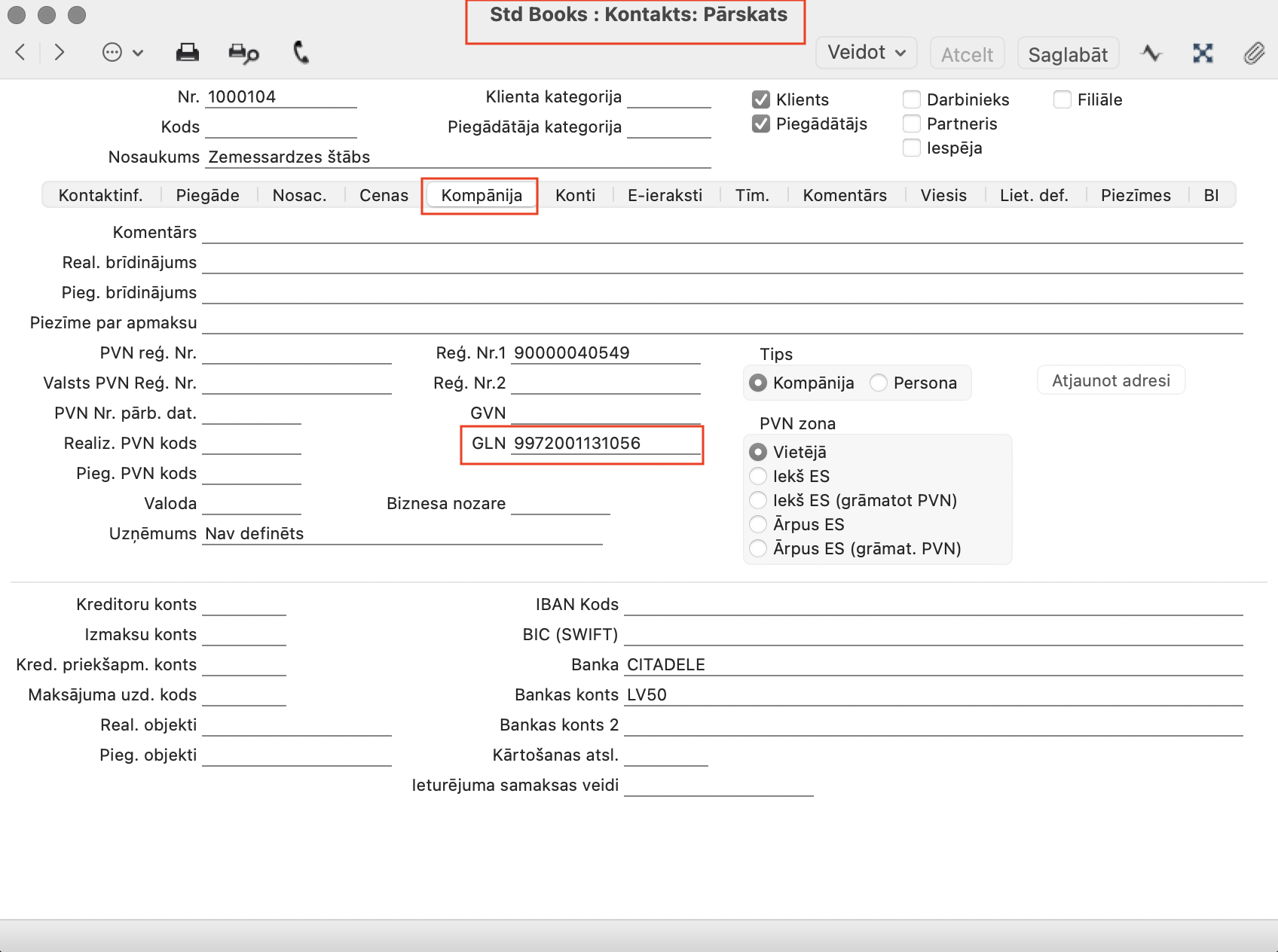Image resolution: width=1278 pixels, height=952 pixels.
Task: Go to previous record with back arrow
Action: tap(20, 52)
